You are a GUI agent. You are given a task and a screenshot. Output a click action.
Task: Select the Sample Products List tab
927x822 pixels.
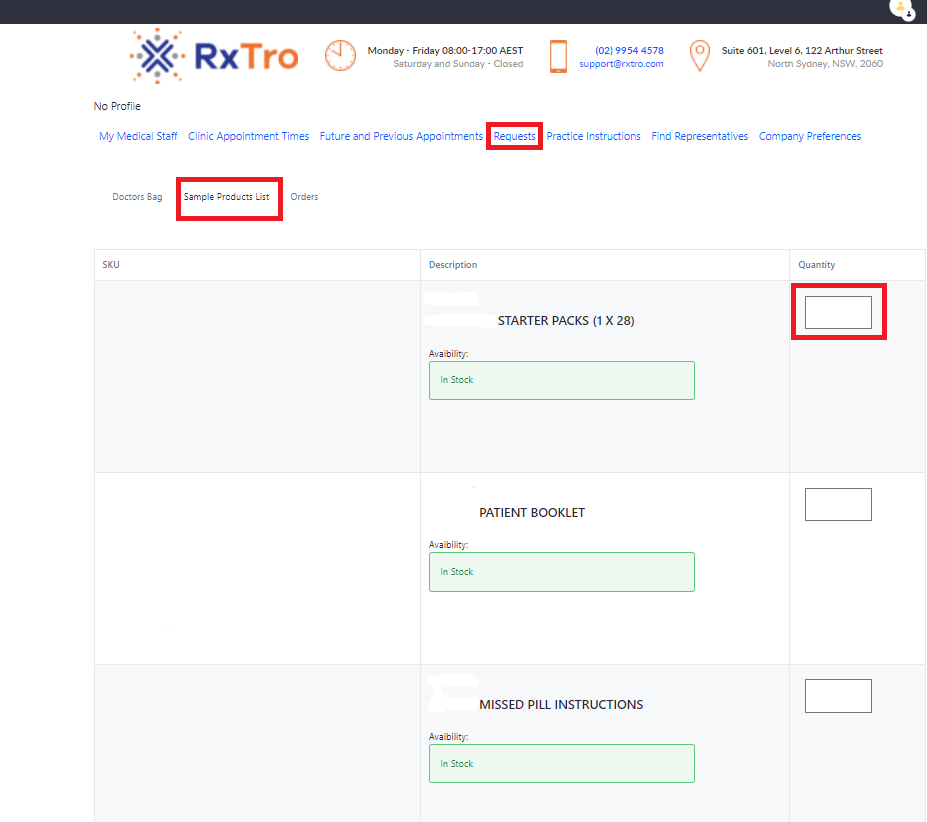point(227,197)
